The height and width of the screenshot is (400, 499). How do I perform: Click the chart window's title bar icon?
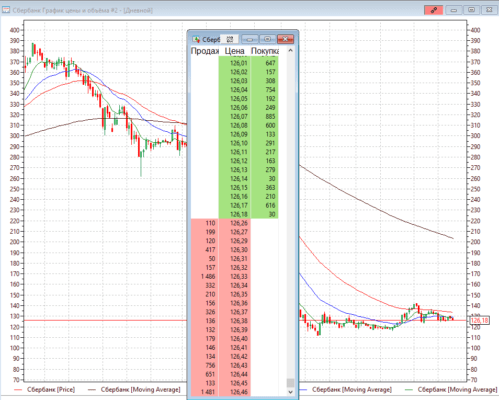pos(6,10)
